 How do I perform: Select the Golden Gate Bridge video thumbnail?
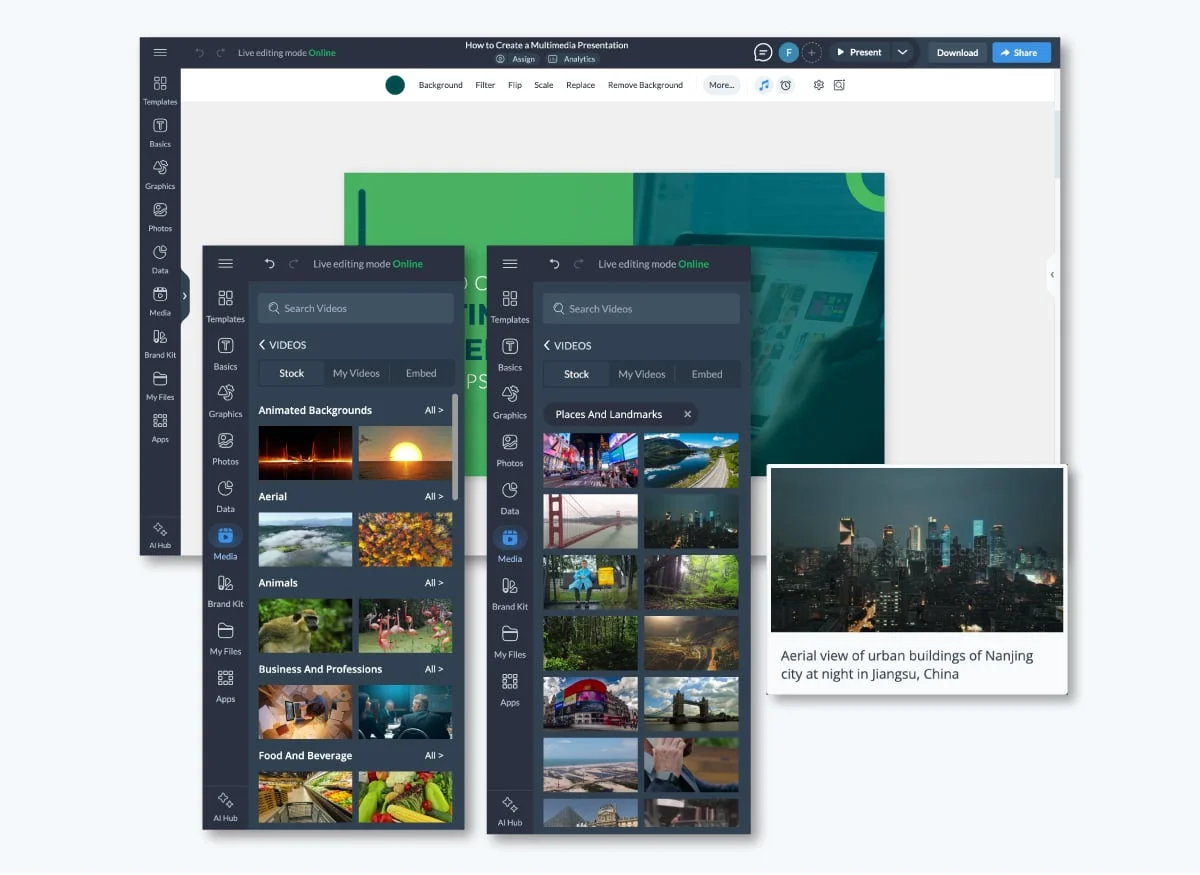coord(590,521)
